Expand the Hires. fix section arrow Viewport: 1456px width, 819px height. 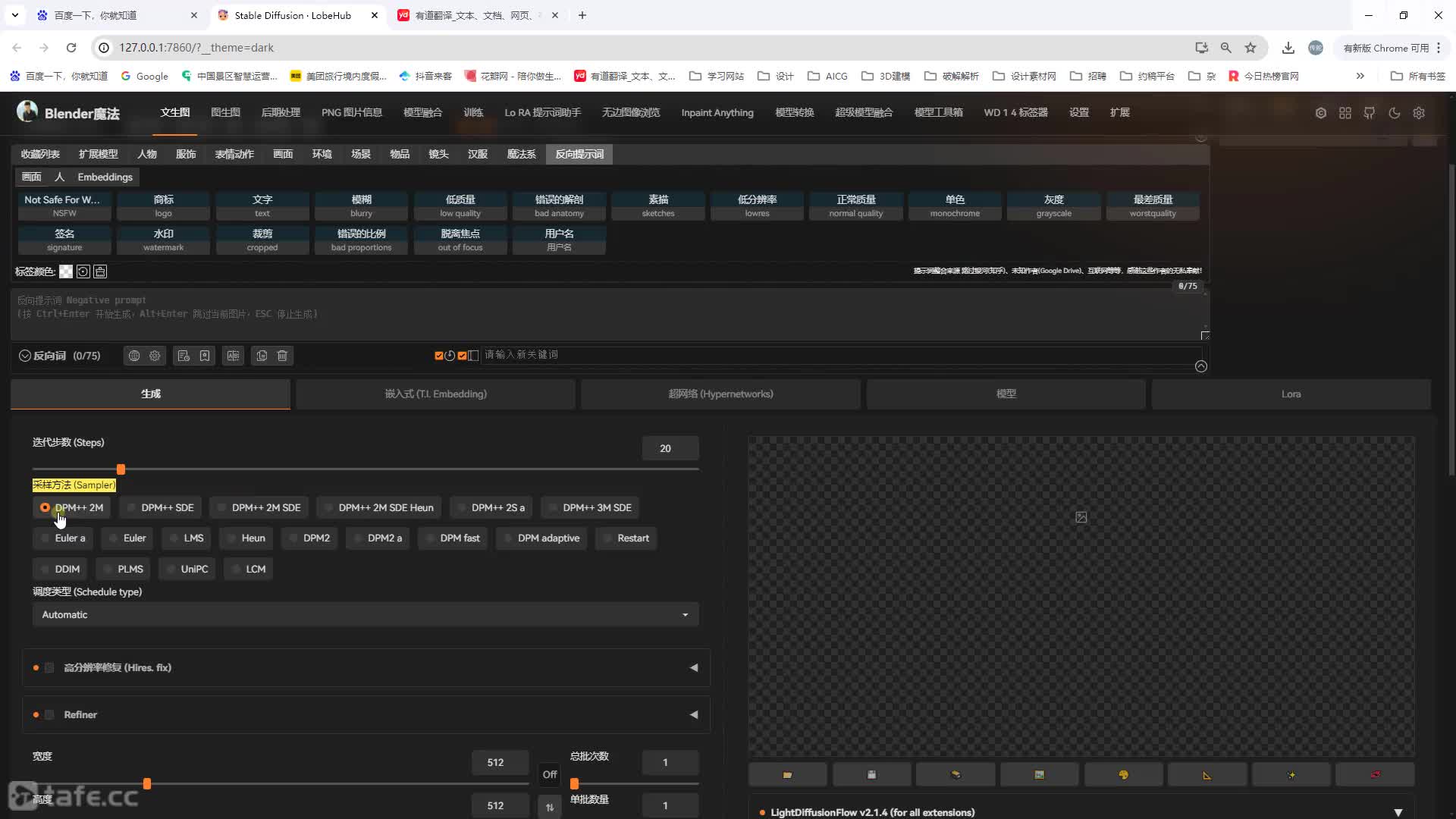694,668
